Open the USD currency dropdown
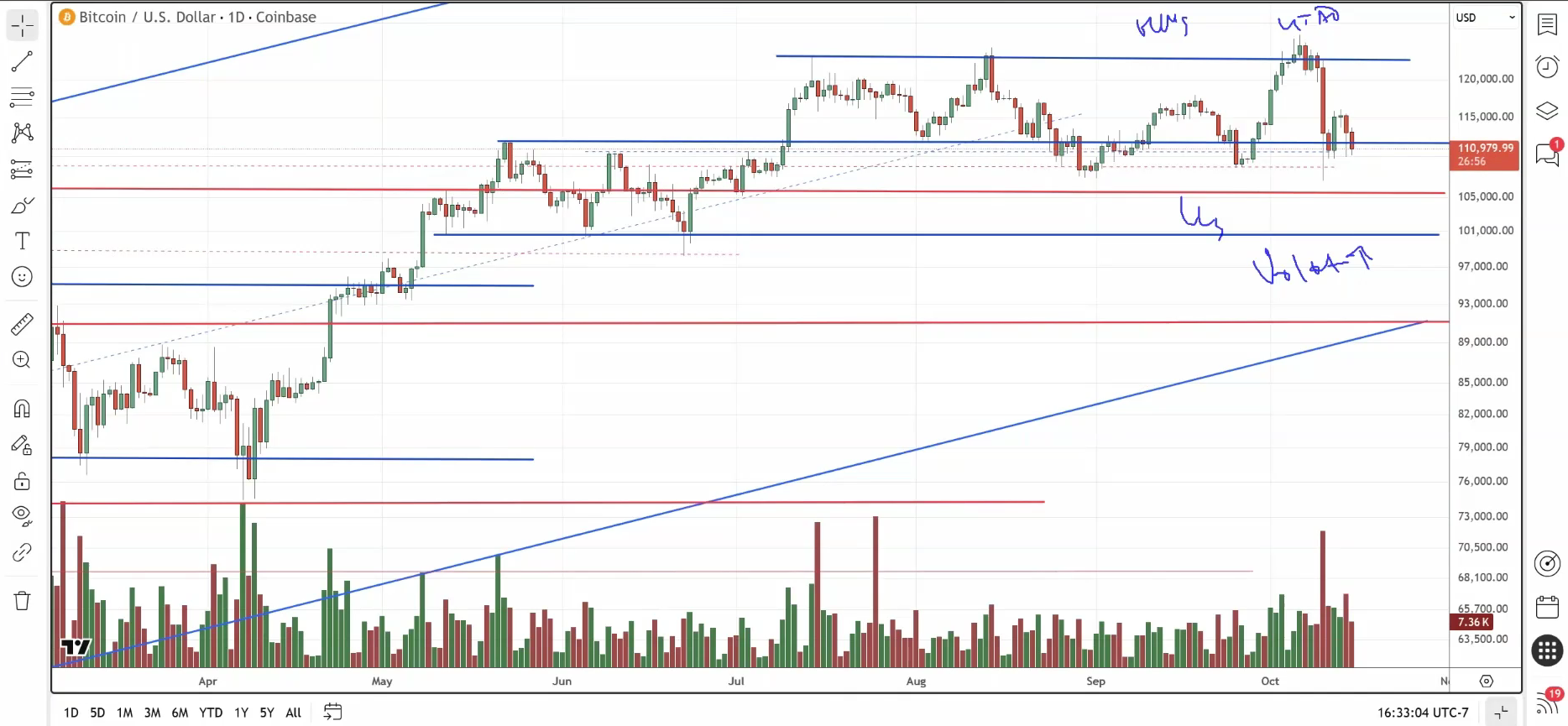This screenshot has height=726, width=1568. click(1486, 18)
